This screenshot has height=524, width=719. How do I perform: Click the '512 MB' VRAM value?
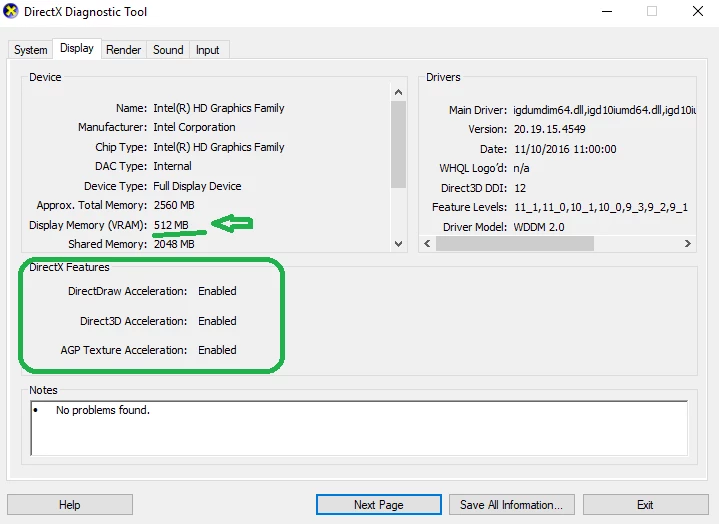[x=171, y=225]
